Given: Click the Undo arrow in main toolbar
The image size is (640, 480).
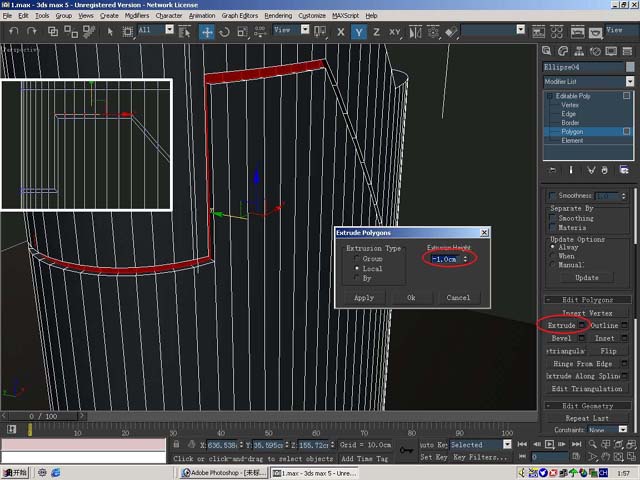Looking at the screenshot, I should point(13,32).
